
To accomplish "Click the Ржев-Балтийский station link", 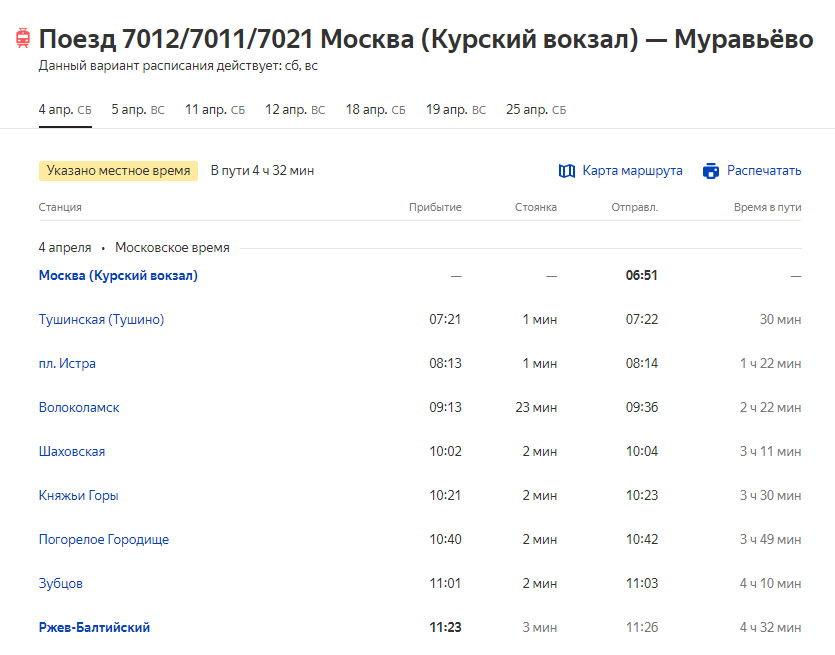I will 94,628.
